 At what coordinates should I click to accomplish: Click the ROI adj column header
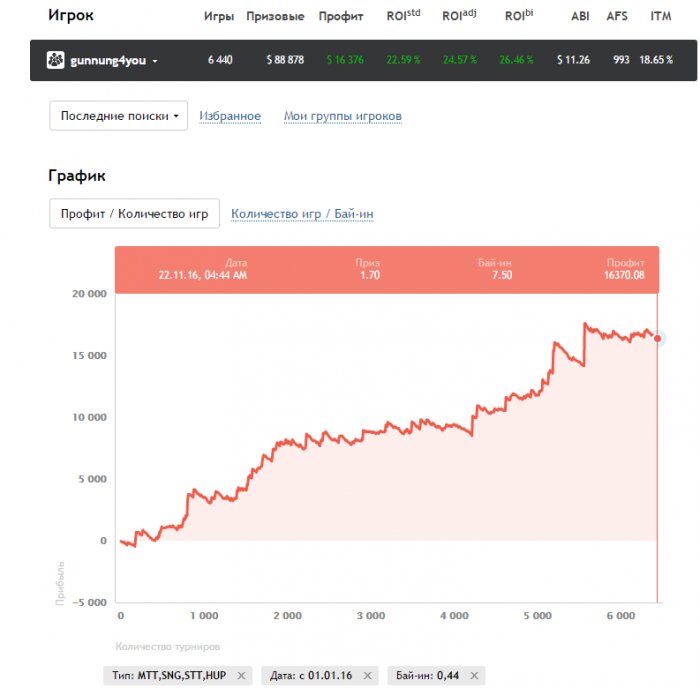459,16
